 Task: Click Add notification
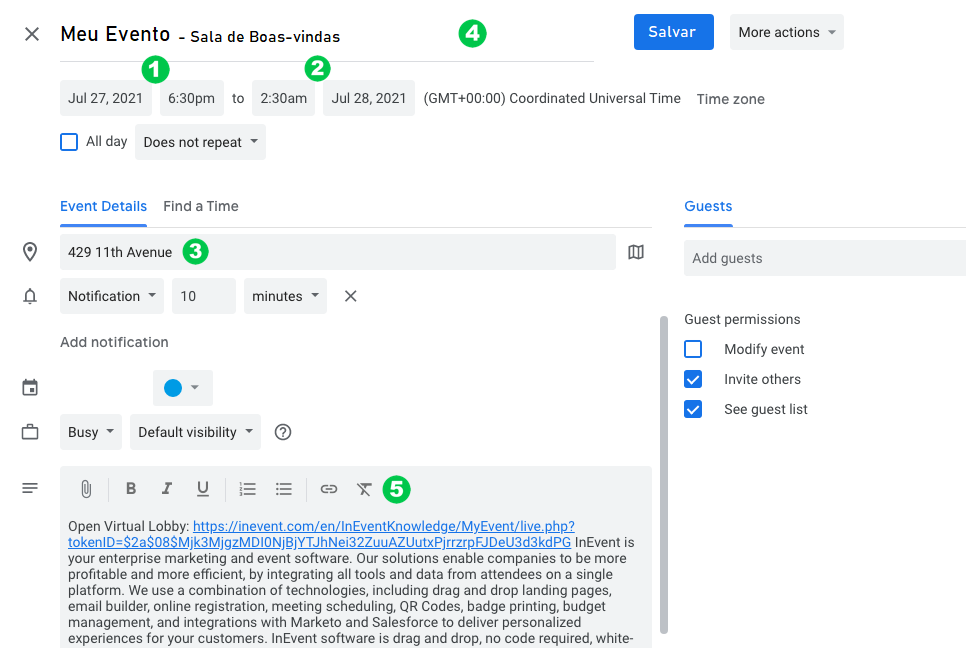pyautogui.click(x=114, y=342)
